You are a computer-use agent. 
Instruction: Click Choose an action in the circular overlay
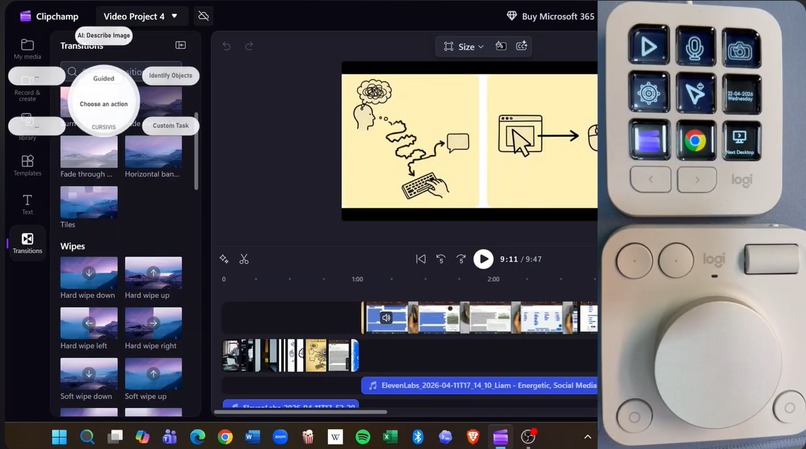coord(103,104)
